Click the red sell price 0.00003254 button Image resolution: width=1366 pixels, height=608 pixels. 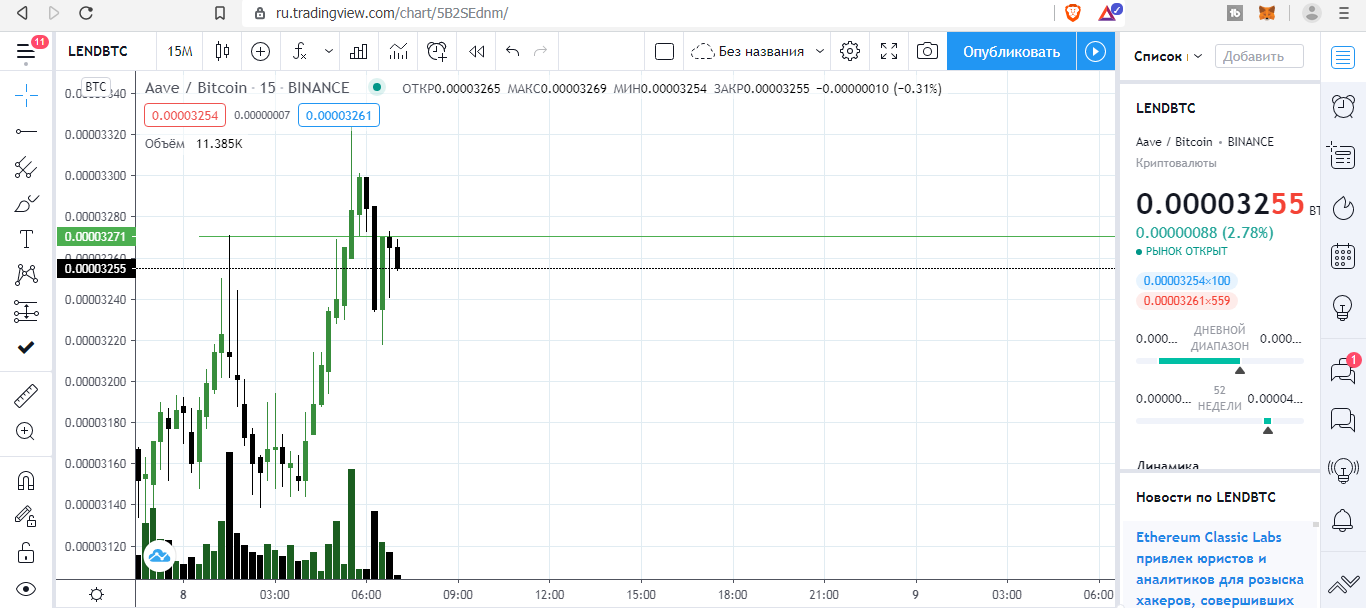pyautogui.click(x=187, y=115)
